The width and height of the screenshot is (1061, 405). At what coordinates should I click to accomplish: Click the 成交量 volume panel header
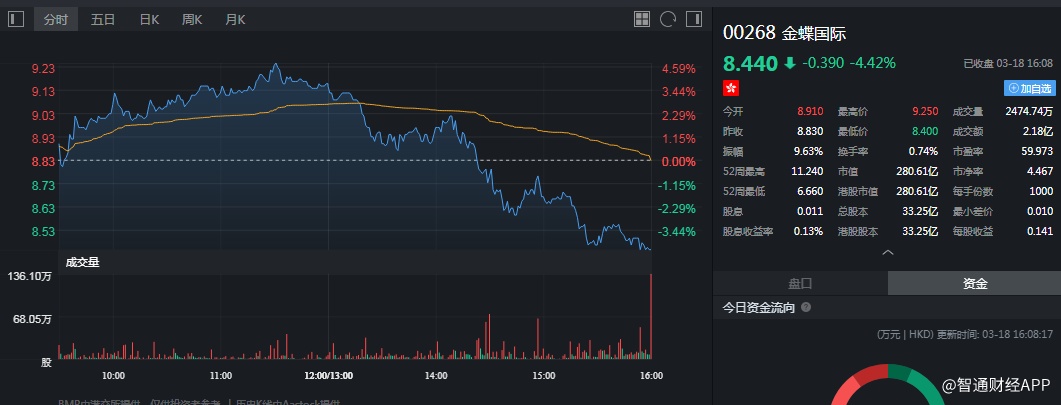82,262
